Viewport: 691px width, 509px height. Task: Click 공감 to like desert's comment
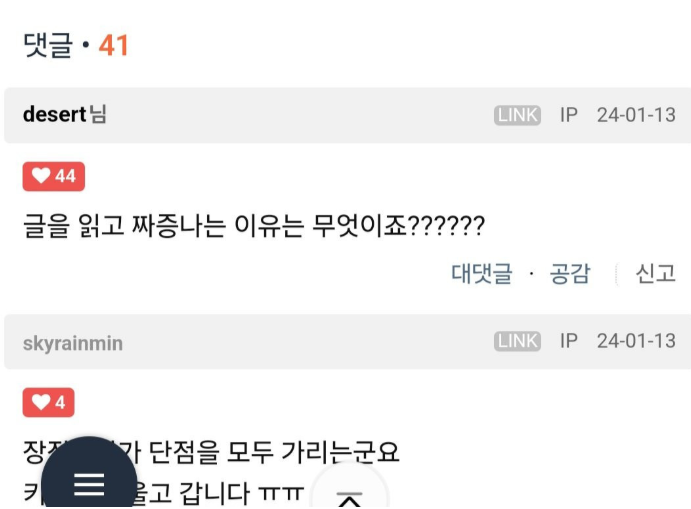(570, 274)
